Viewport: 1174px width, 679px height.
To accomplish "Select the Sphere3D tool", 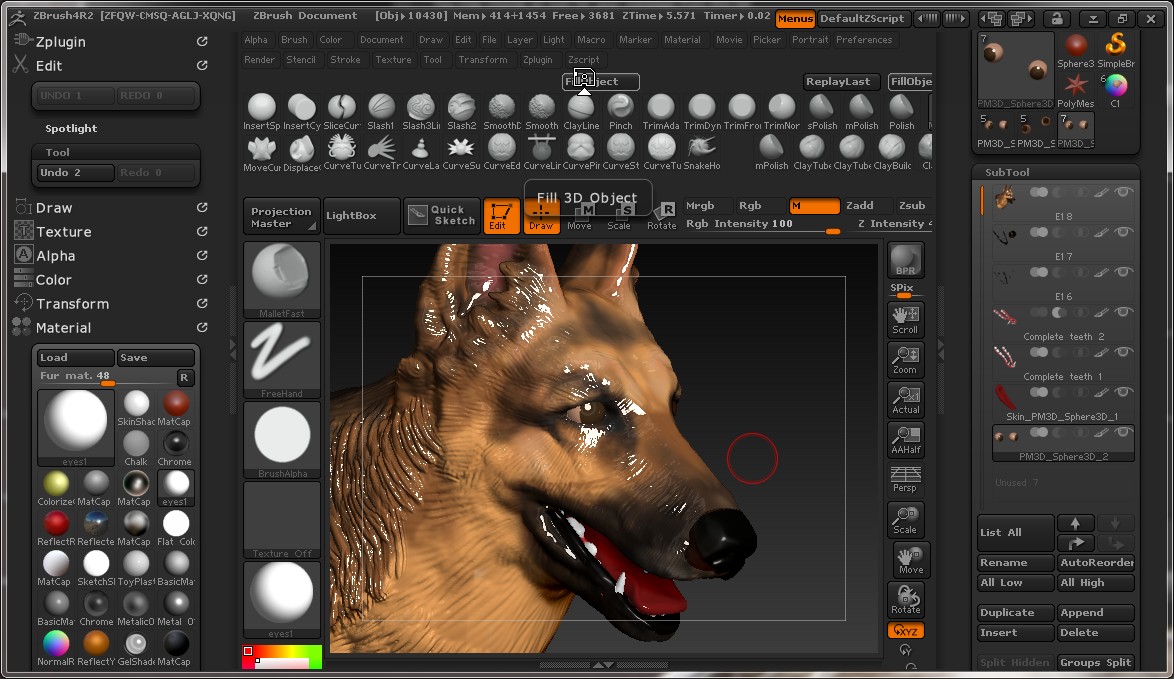I will [x=1076, y=51].
